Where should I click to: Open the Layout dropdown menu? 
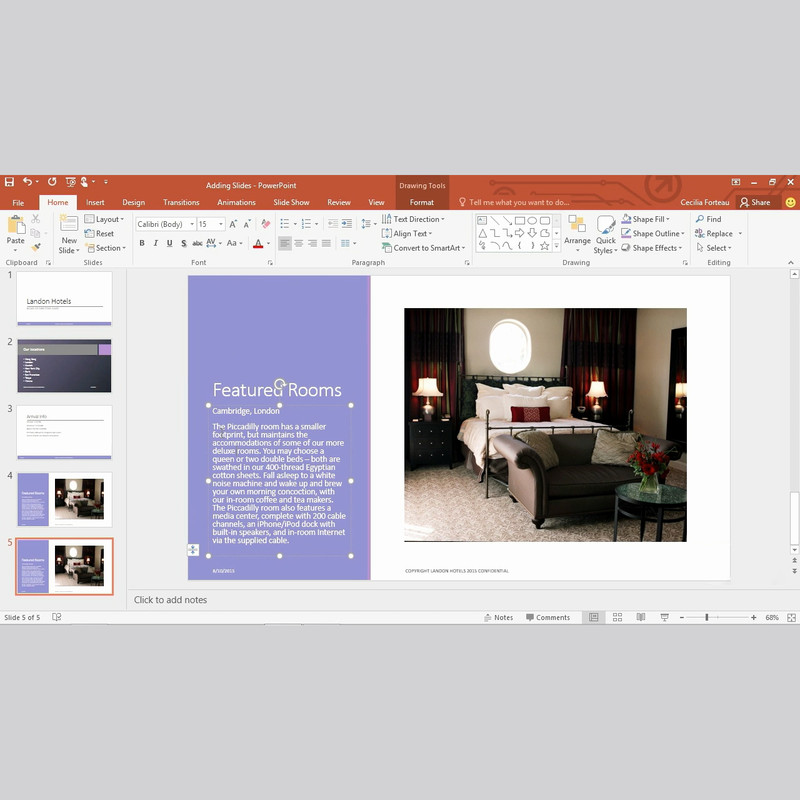pyautogui.click(x=104, y=219)
